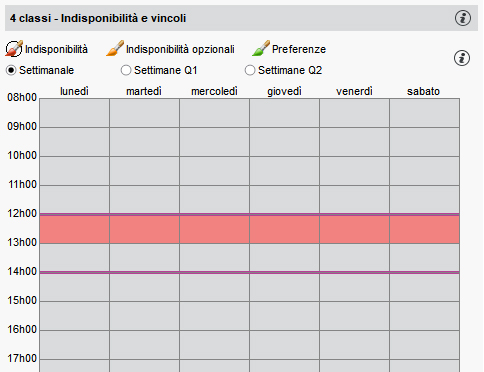The width and height of the screenshot is (484, 372).
Task: Click the 12h00 time row label
Action: tap(22, 213)
